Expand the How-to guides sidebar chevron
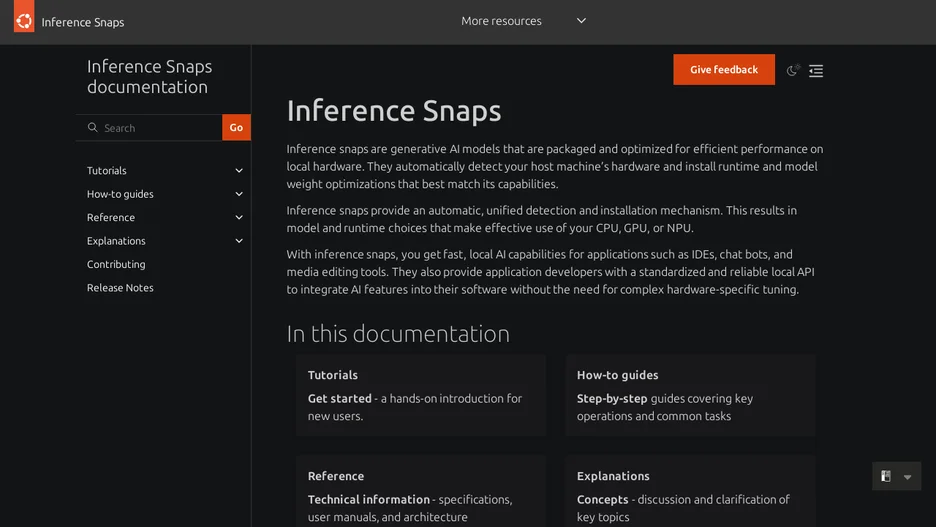936x527 pixels. 239,194
